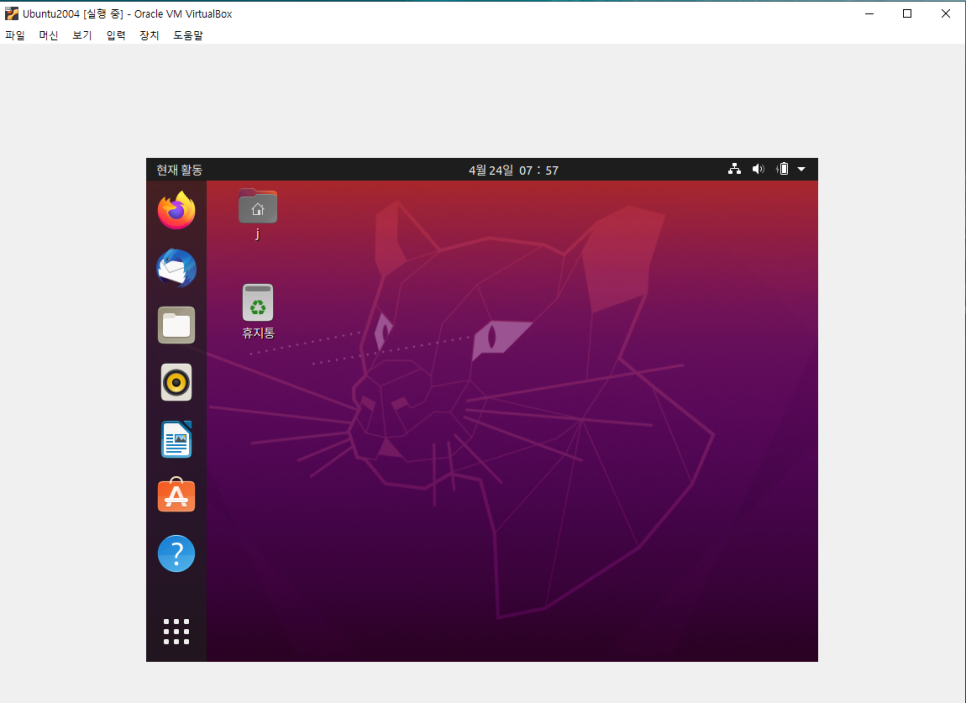Launch Firefox from the Ubuntu dock

coord(177,210)
